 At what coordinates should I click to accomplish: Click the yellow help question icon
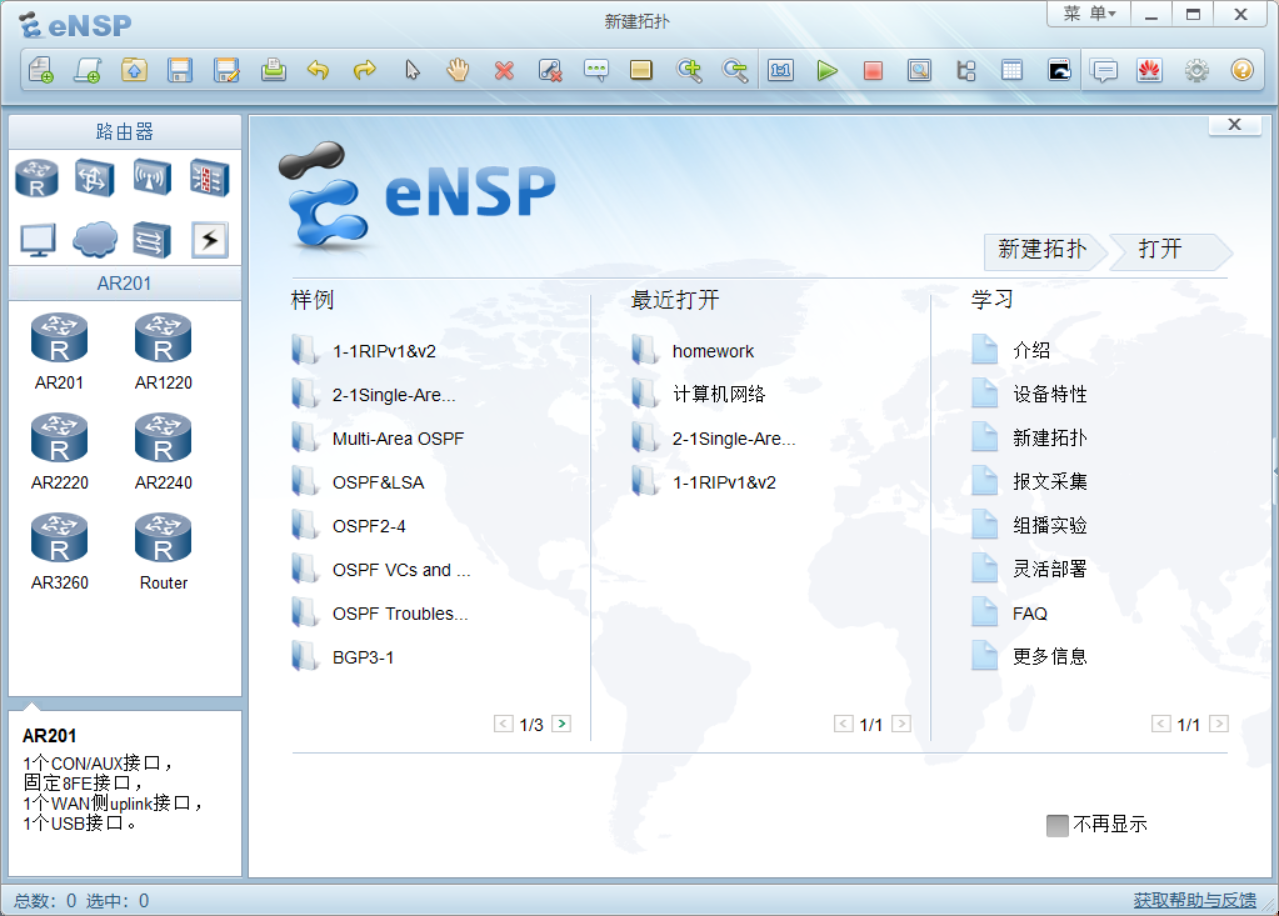(1242, 70)
